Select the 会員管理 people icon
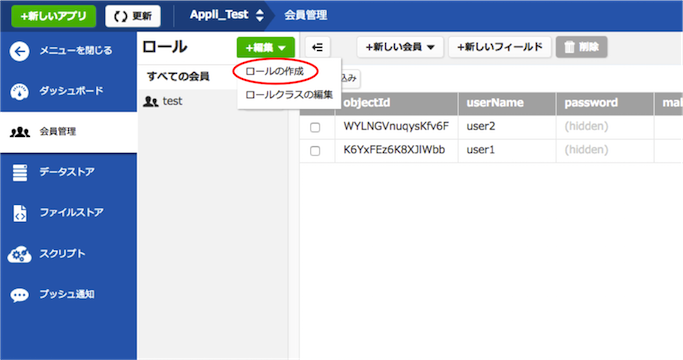Image resolution: width=683 pixels, height=360 pixels. tap(20, 132)
